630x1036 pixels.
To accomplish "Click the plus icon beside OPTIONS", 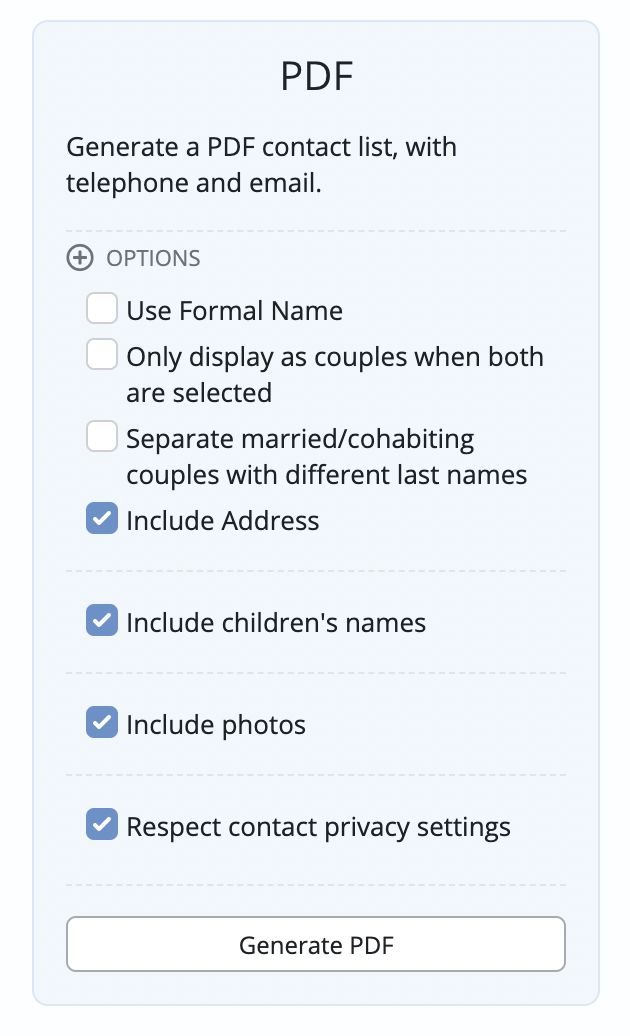I will [79, 258].
